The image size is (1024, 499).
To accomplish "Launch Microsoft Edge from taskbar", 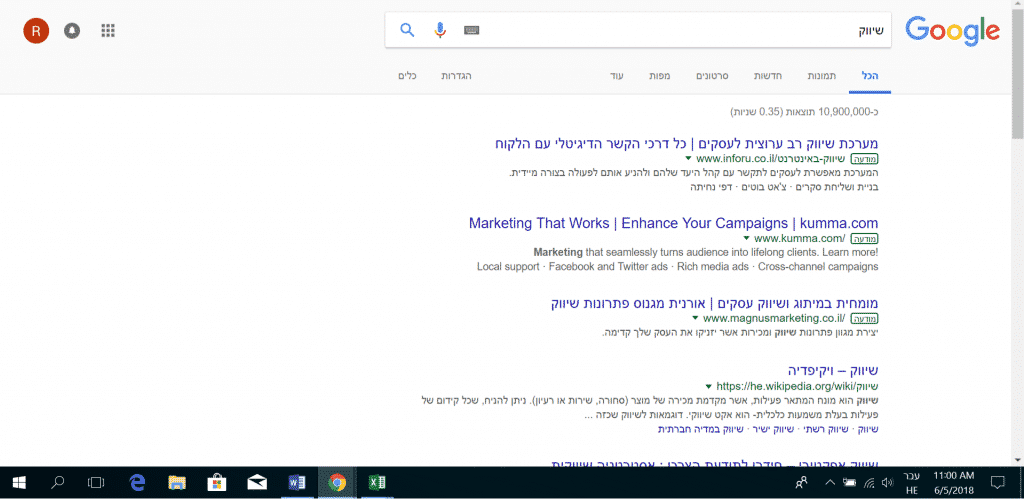I will [136, 483].
